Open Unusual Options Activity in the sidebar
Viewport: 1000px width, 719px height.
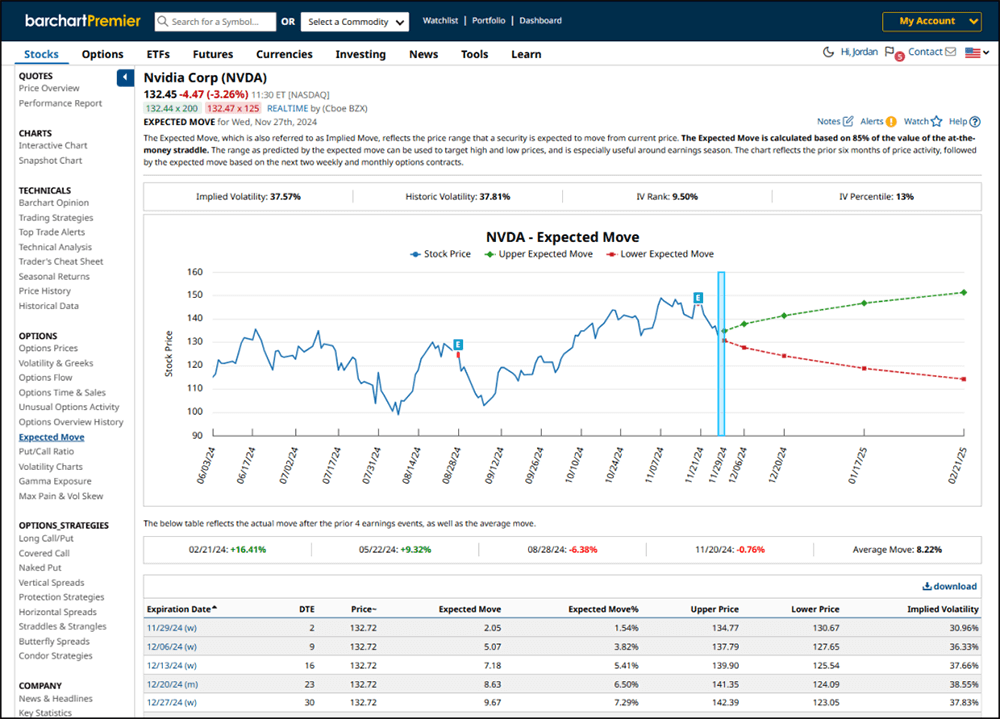[x=69, y=407]
